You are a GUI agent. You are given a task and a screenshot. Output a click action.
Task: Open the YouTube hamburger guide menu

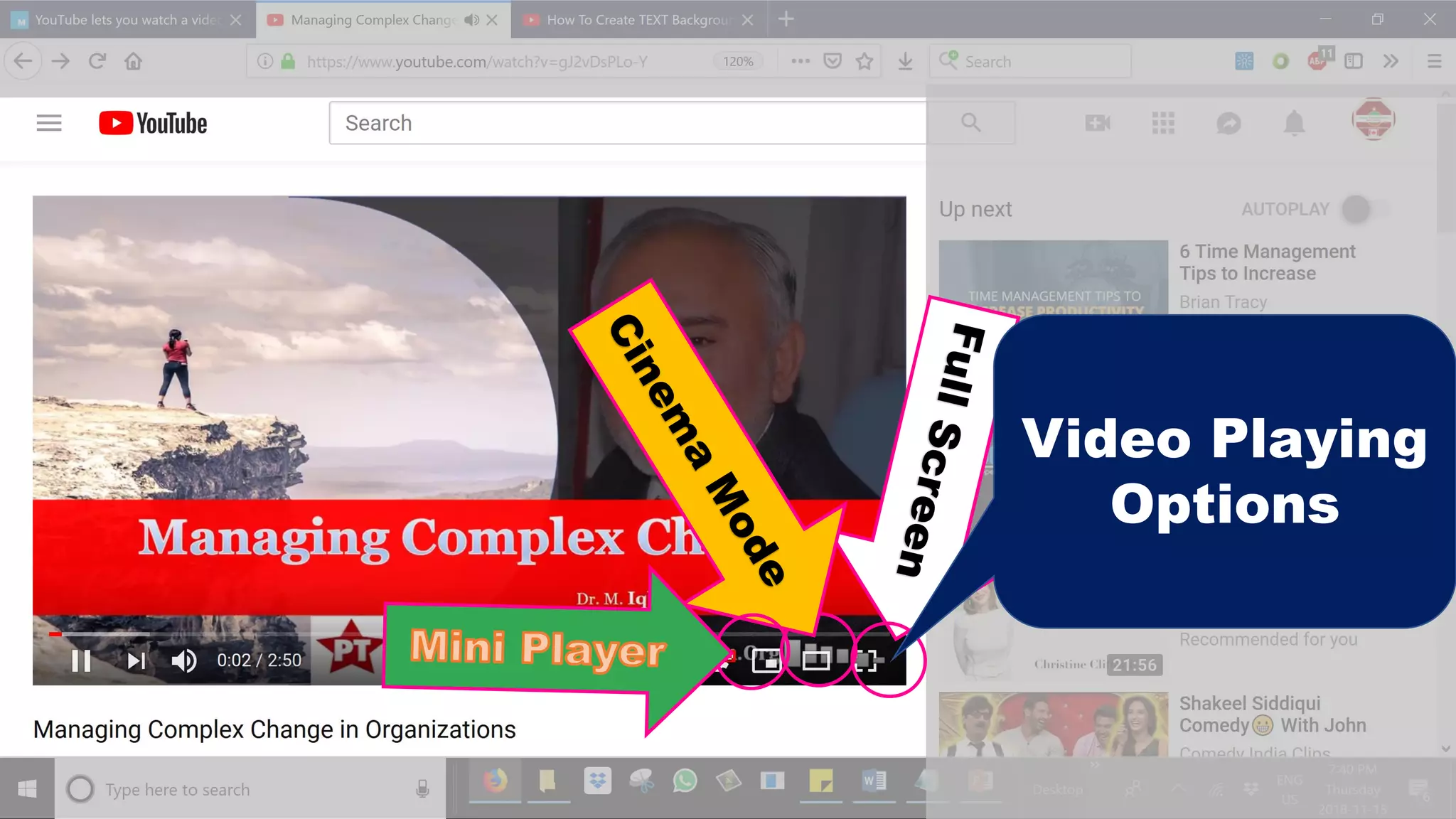point(49,123)
